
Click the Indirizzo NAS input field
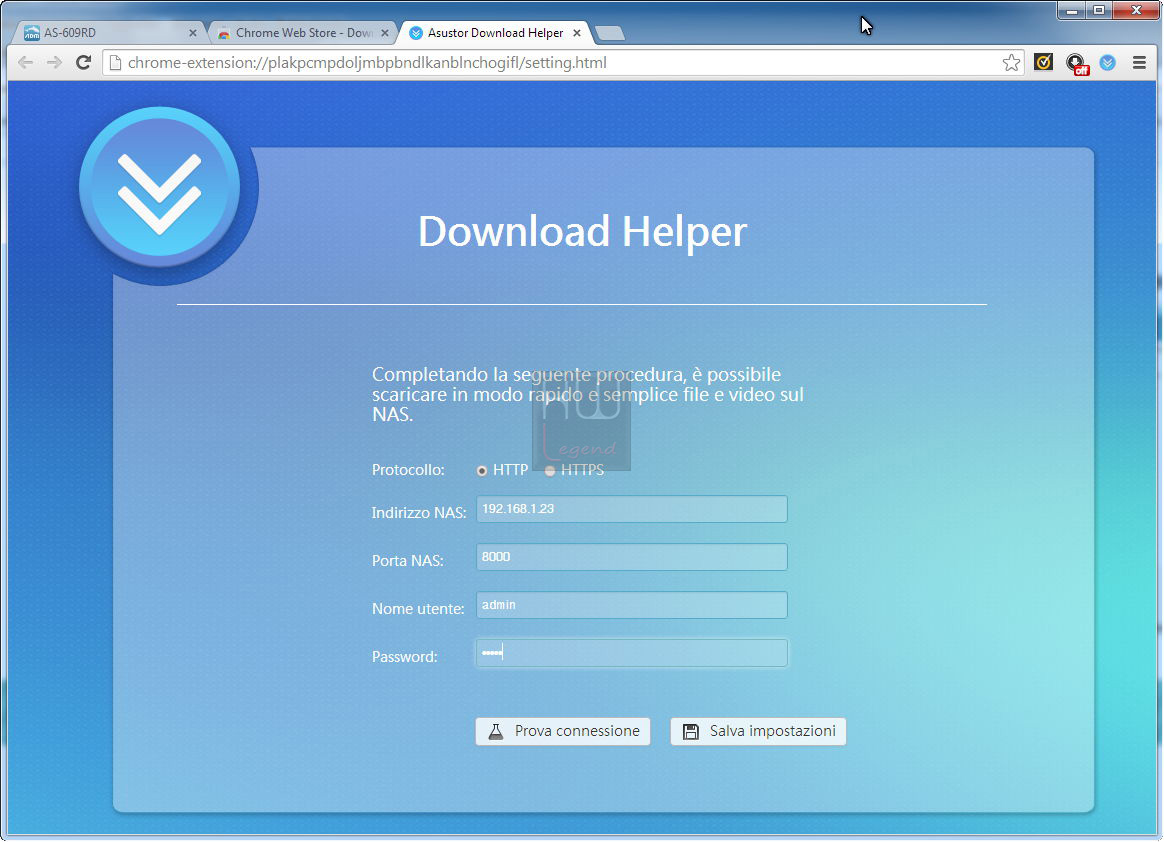632,509
